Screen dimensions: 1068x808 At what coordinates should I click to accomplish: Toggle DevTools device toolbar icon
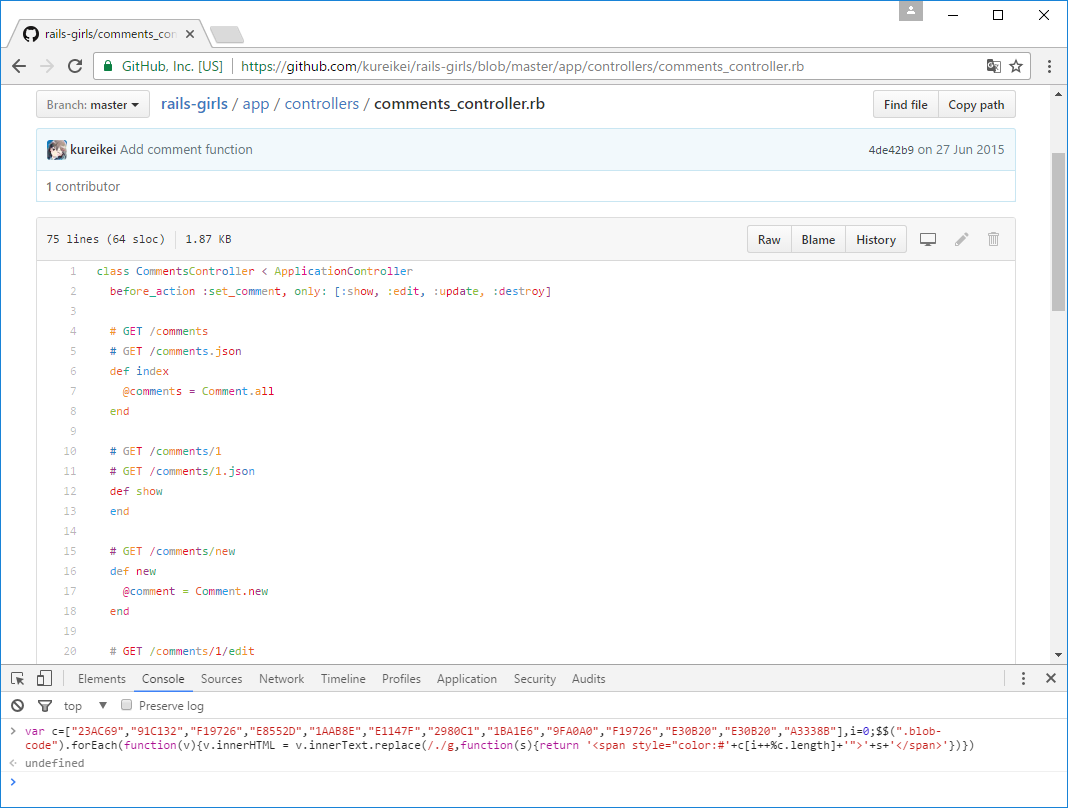pos(44,679)
